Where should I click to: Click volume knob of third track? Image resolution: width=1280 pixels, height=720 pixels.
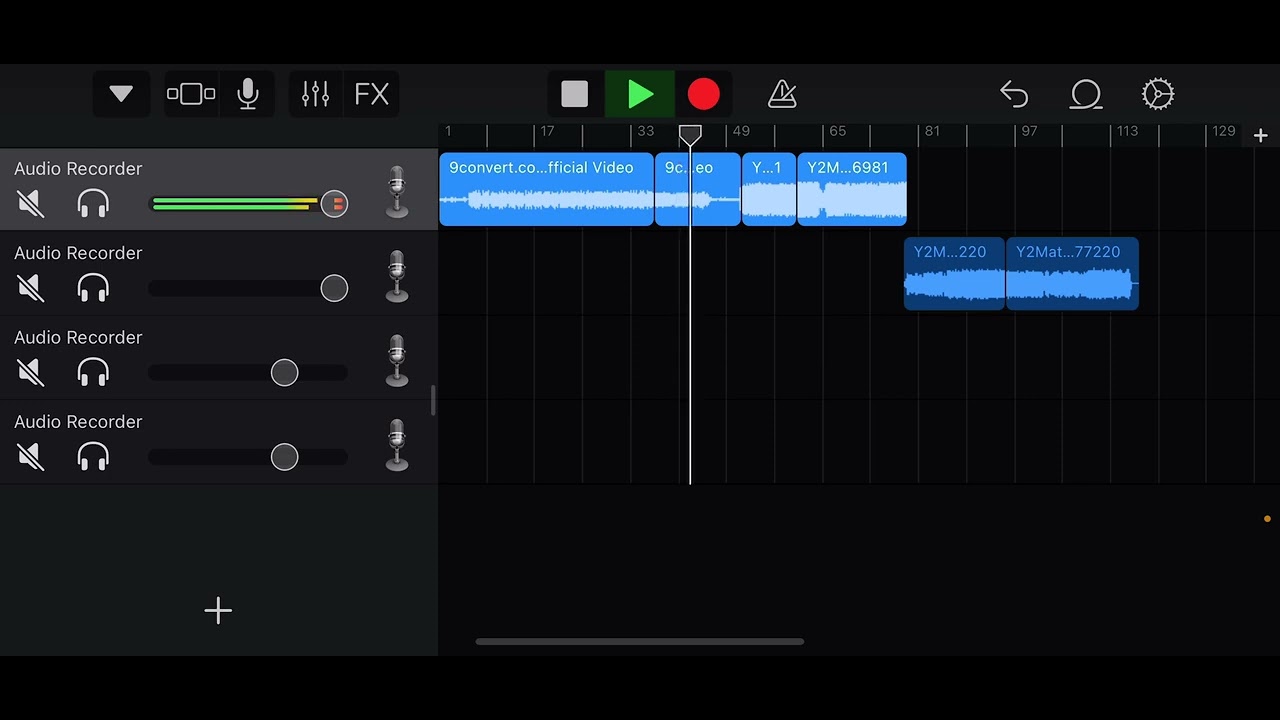[285, 372]
